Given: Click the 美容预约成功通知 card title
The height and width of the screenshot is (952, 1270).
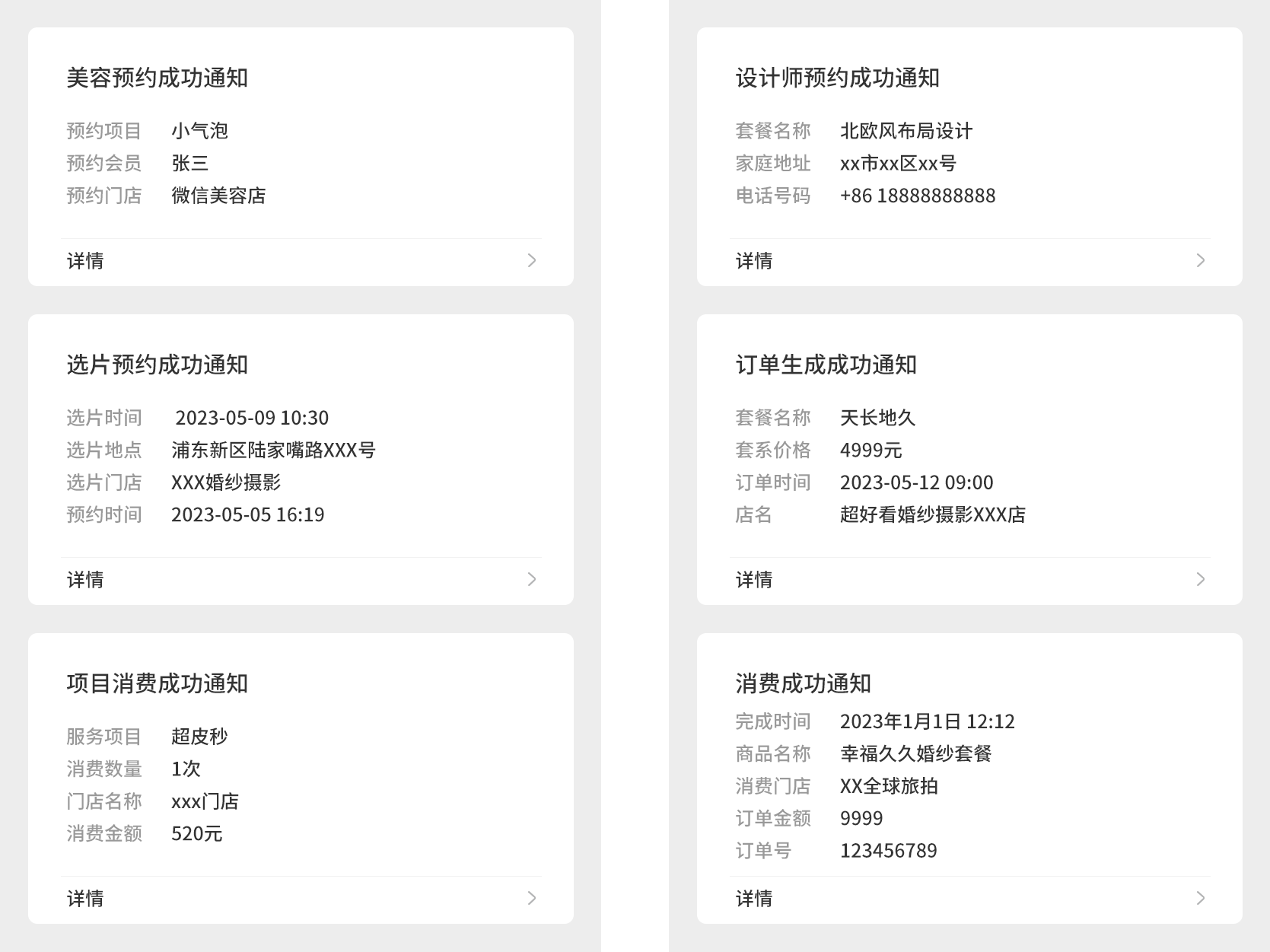Looking at the screenshot, I should (158, 78).
